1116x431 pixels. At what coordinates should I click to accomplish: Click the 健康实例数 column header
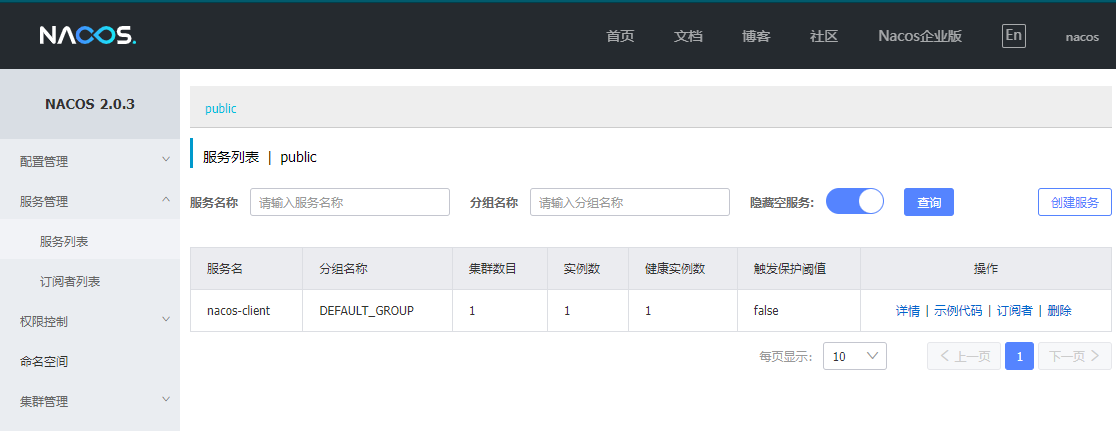(x=683, y=269)
